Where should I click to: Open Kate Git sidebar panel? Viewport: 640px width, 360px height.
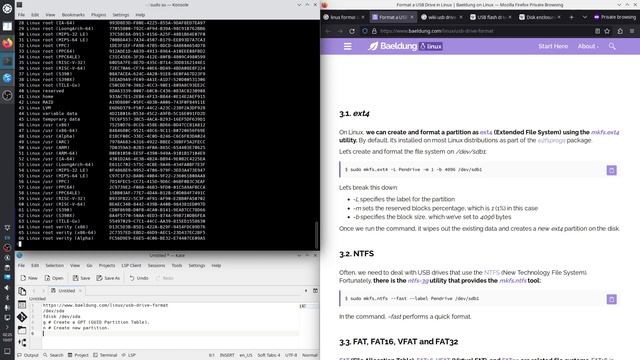[x=22, y=317]
